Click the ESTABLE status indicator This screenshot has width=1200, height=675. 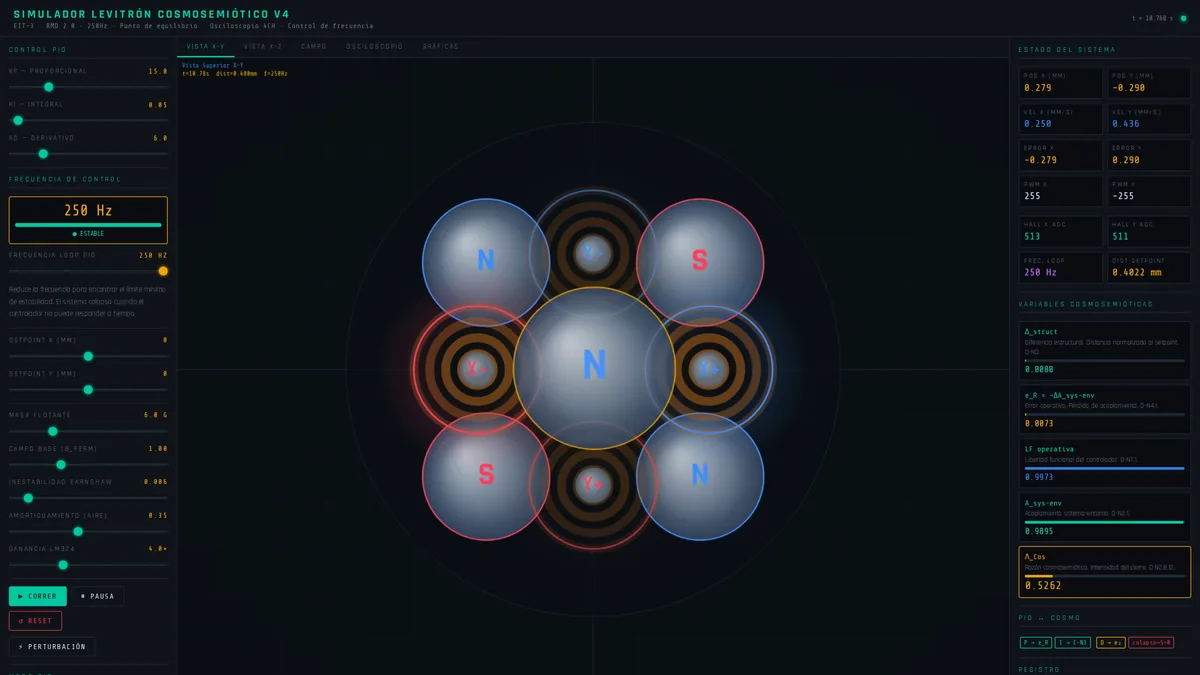pyautogui.click(x=88, y=234)
